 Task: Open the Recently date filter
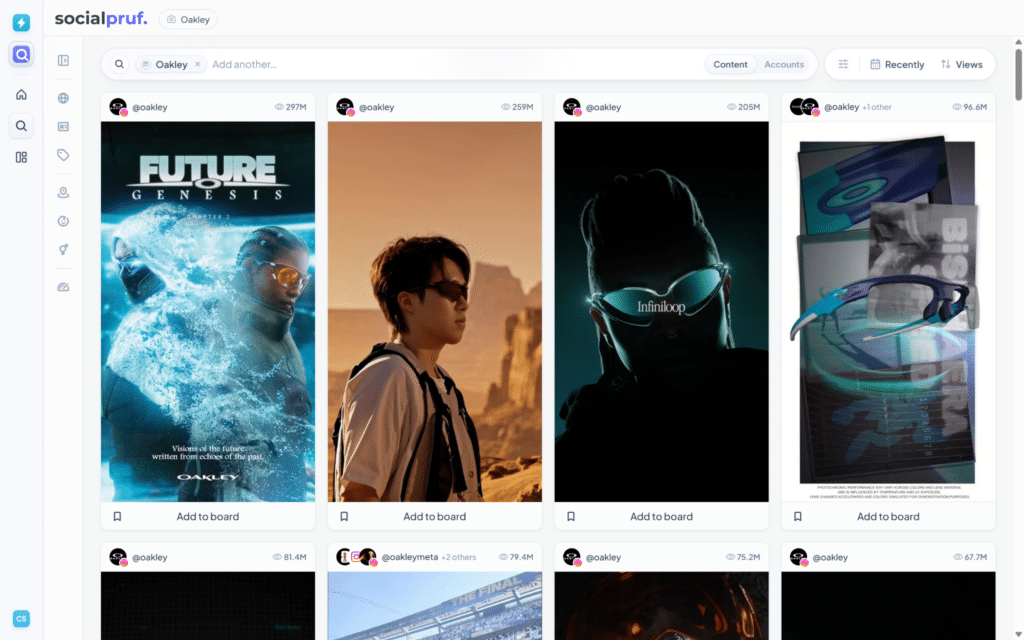(x=897, y=65)
